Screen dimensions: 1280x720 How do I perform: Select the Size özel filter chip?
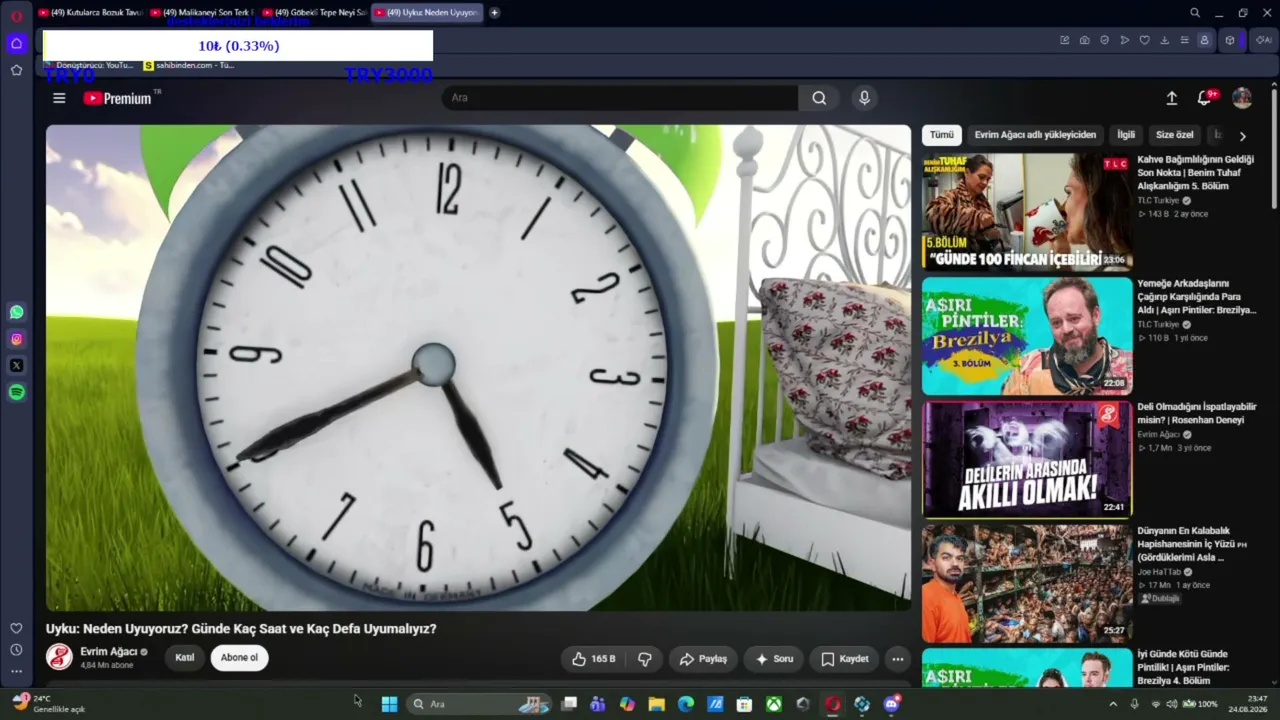1175,135
